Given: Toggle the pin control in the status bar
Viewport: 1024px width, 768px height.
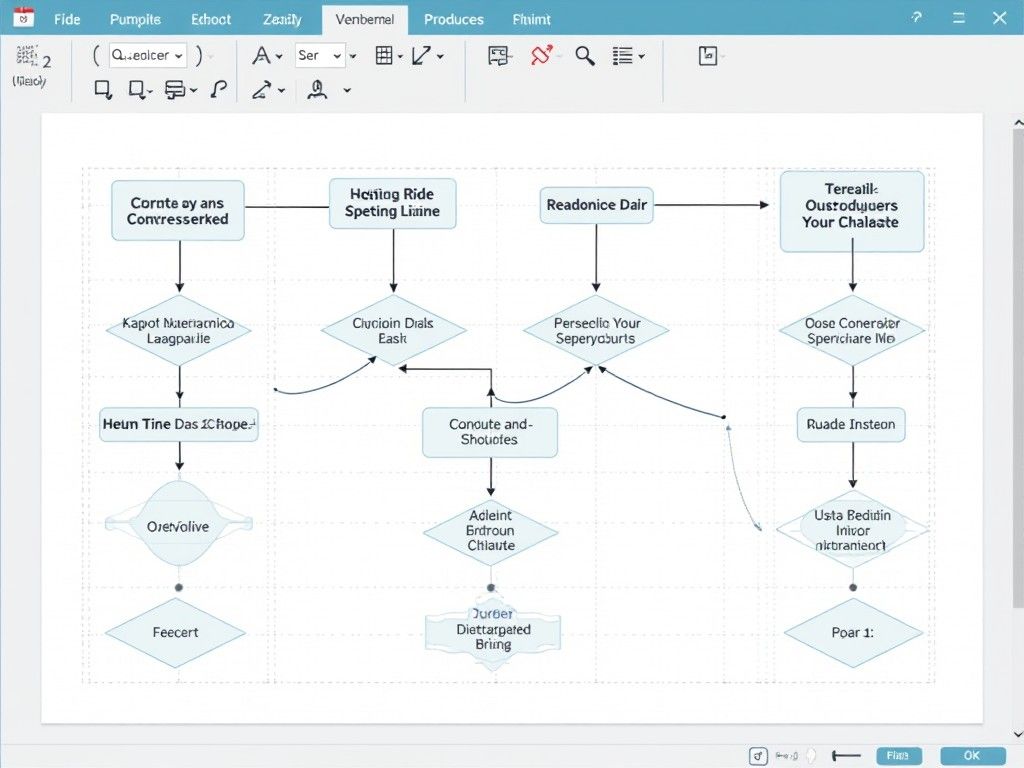Looking at the screenshot, I should pos(757,755).
